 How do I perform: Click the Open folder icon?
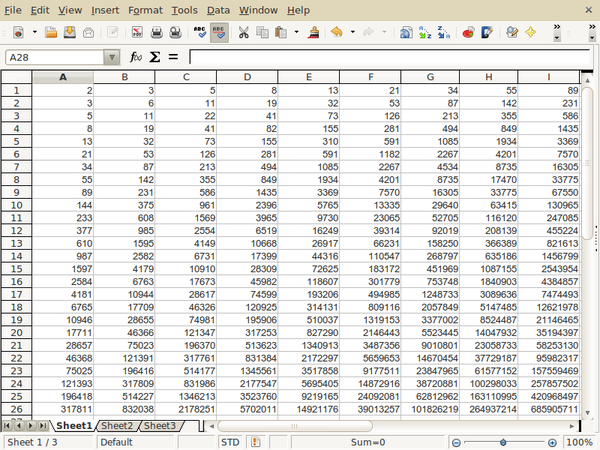point(51,33)
